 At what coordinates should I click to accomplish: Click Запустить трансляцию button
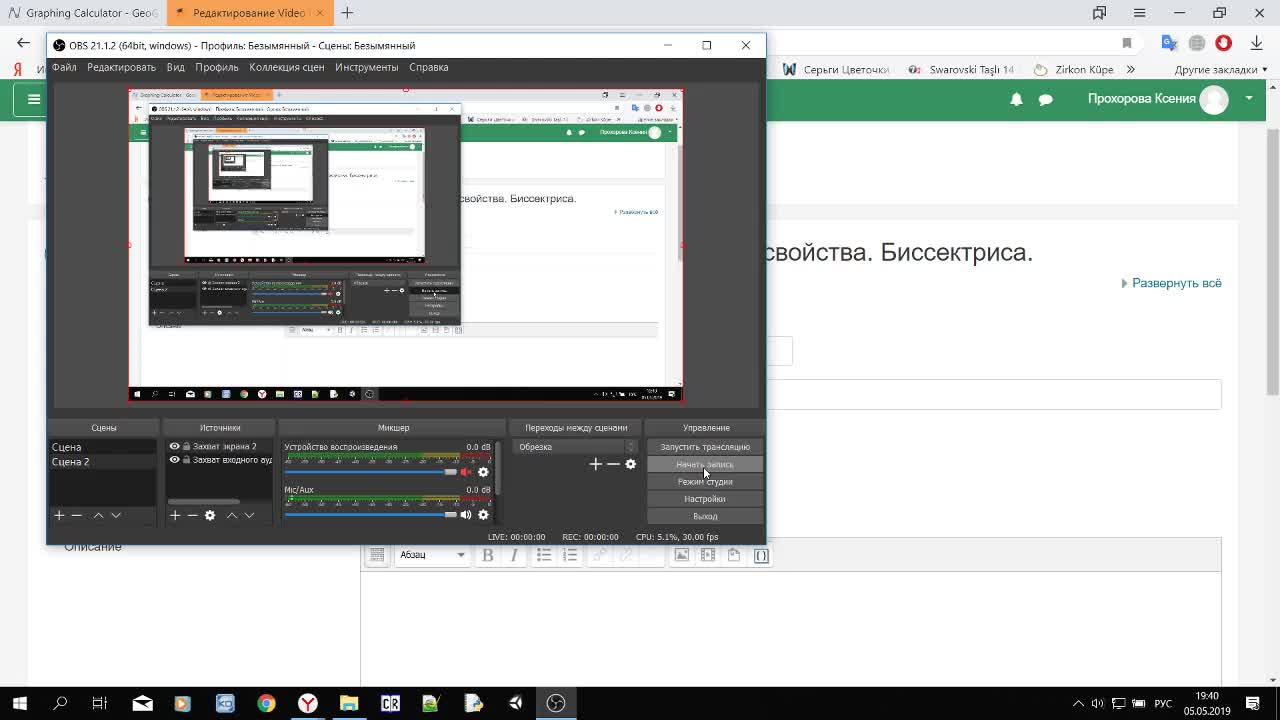705,447
